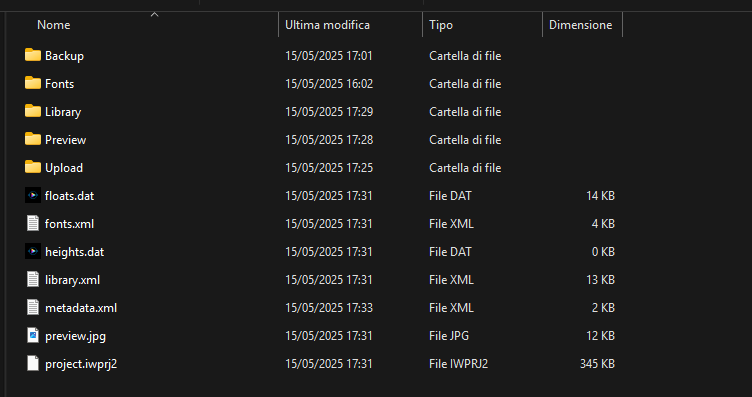
Task: Click the project.iwprj2 blank file icon
Action: click(33, 363)
